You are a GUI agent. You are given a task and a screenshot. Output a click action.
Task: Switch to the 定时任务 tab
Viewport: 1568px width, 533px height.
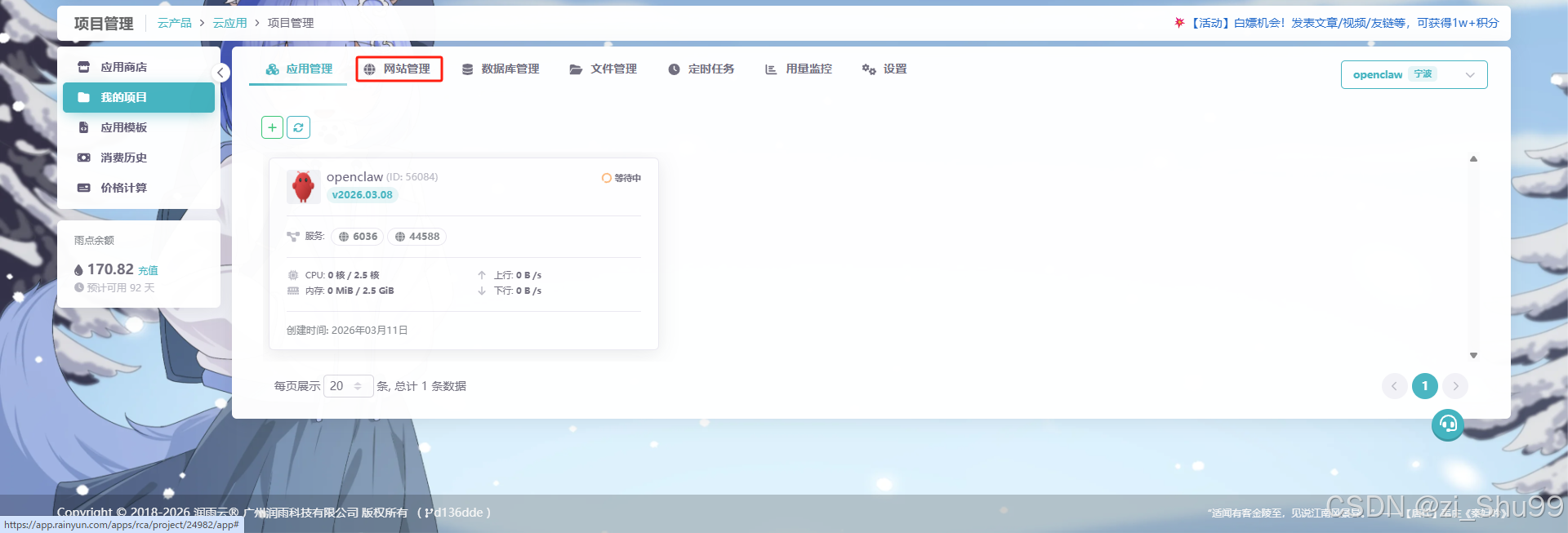click(x=702, y=69)
